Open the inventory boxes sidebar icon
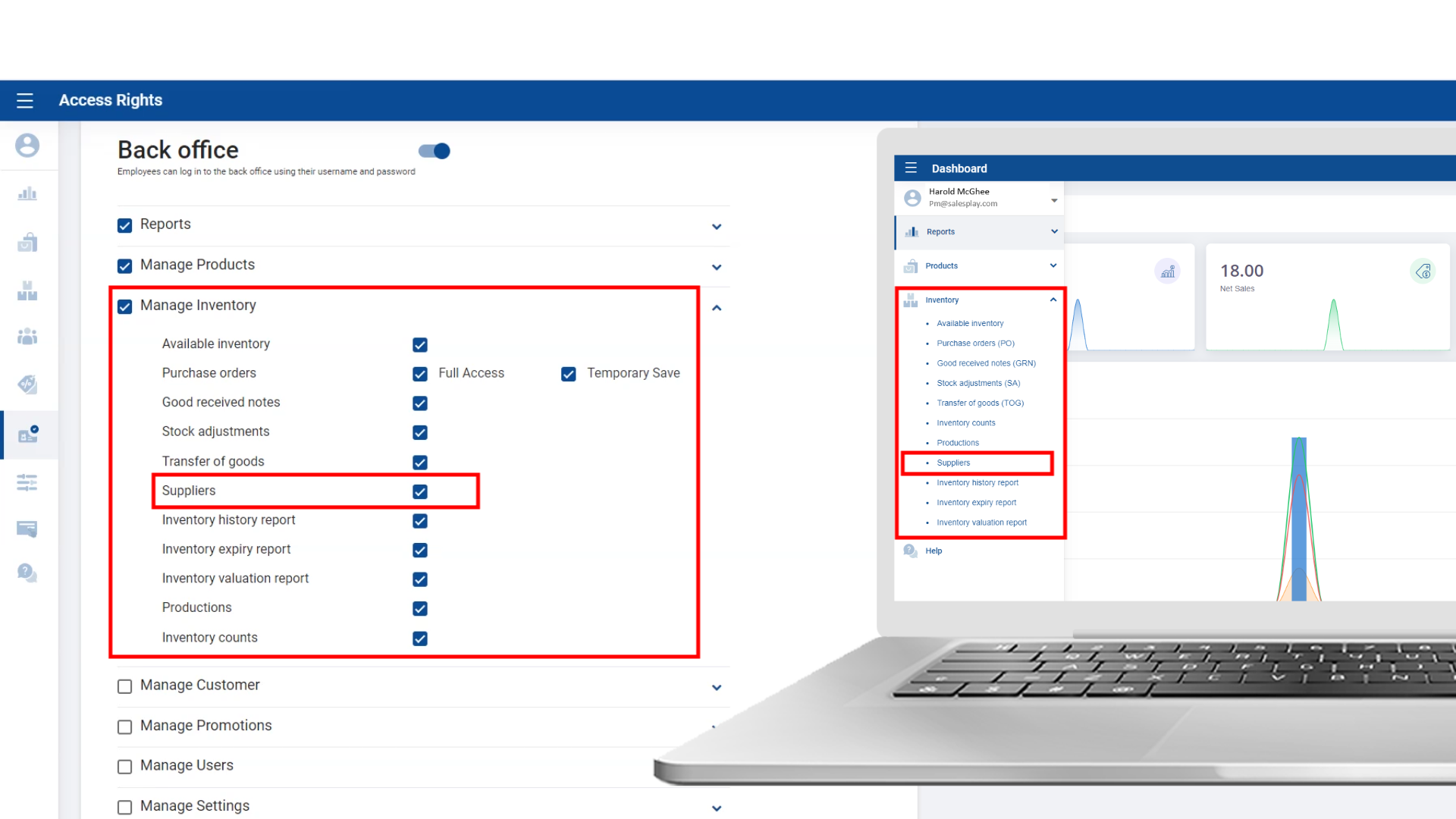Screen dimensions: 1456x819 click(x=27, y=291)
